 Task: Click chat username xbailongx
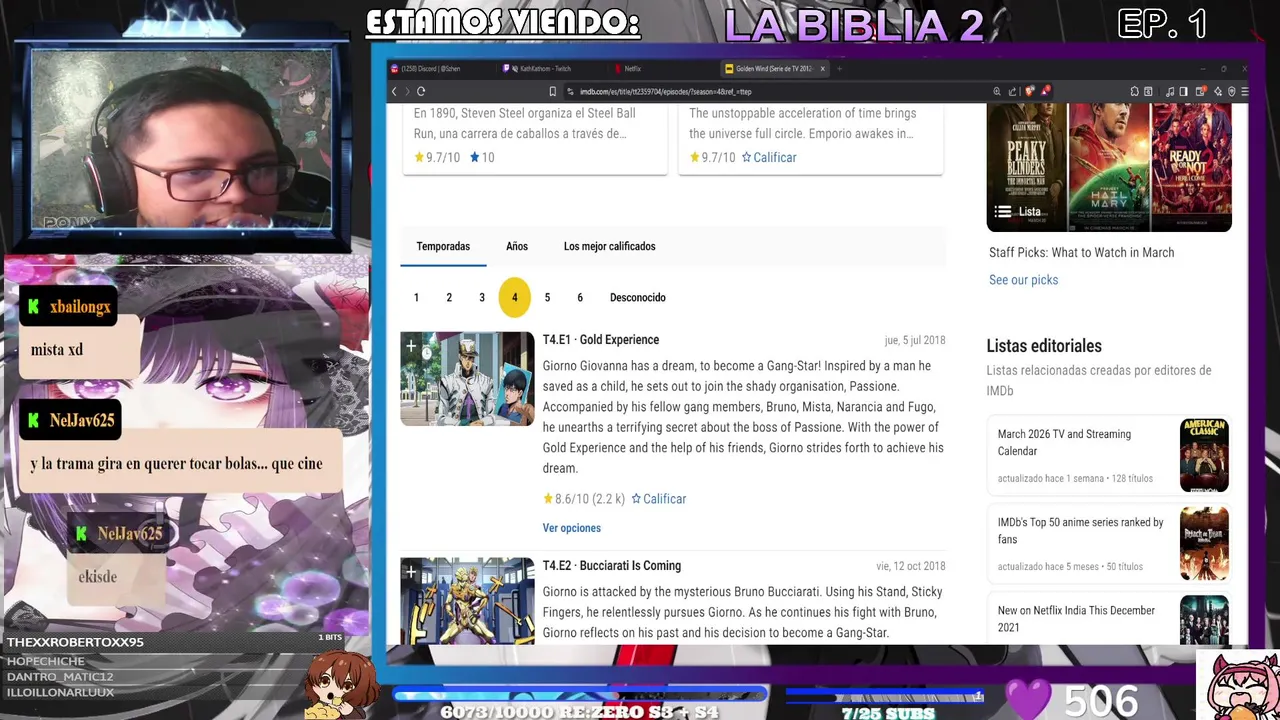click(x=80, y=307)
